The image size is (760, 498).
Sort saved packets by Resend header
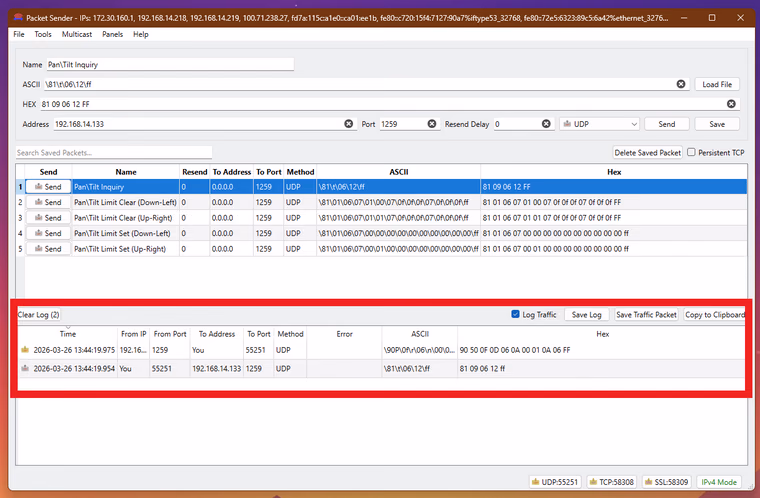195,172
